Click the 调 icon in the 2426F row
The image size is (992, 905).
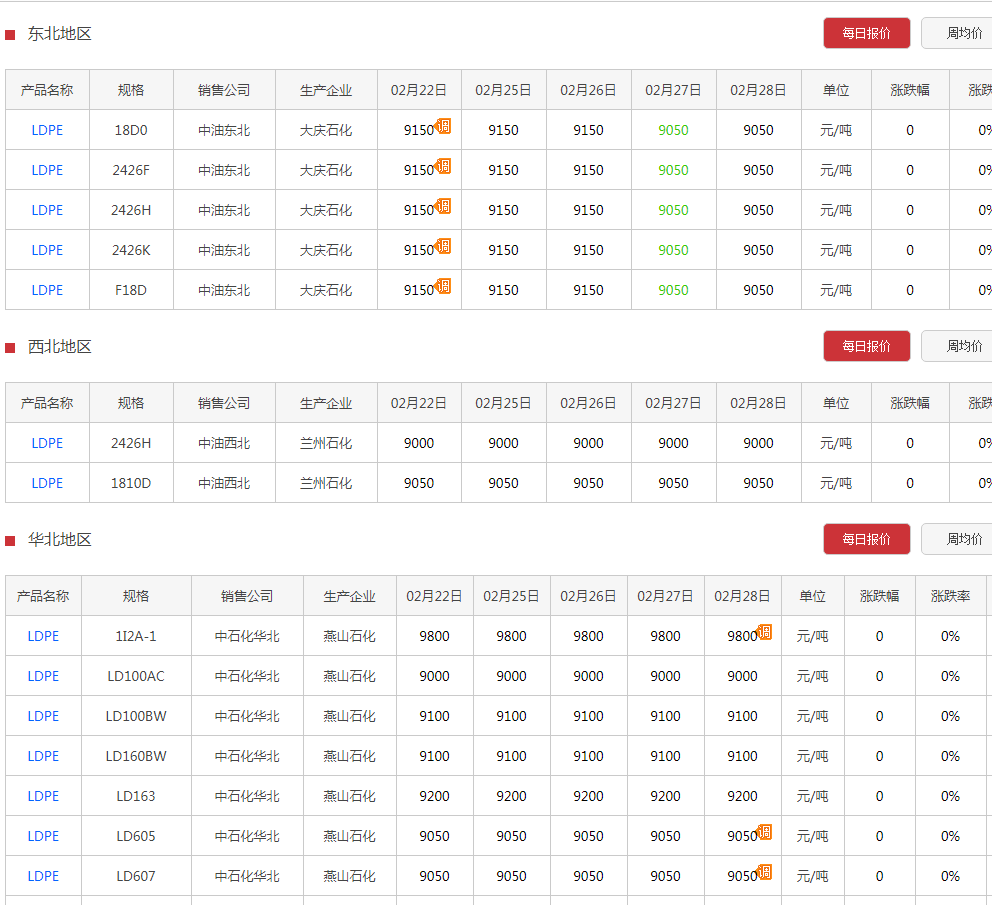(443, 166)
